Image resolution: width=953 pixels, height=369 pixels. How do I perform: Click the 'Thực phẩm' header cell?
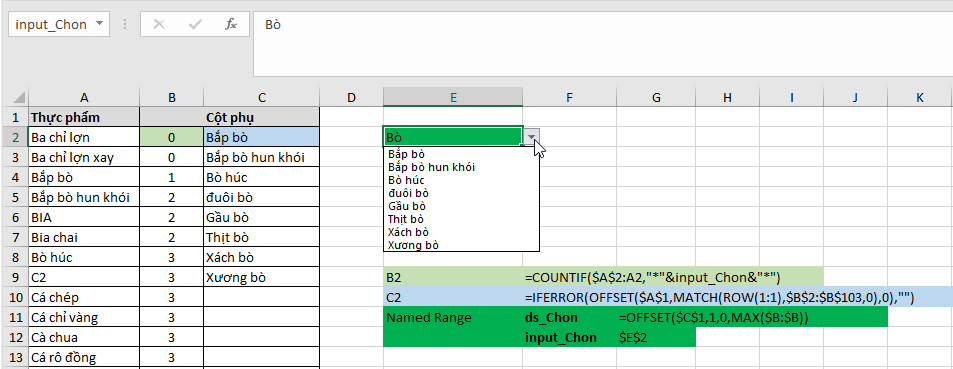84,117
